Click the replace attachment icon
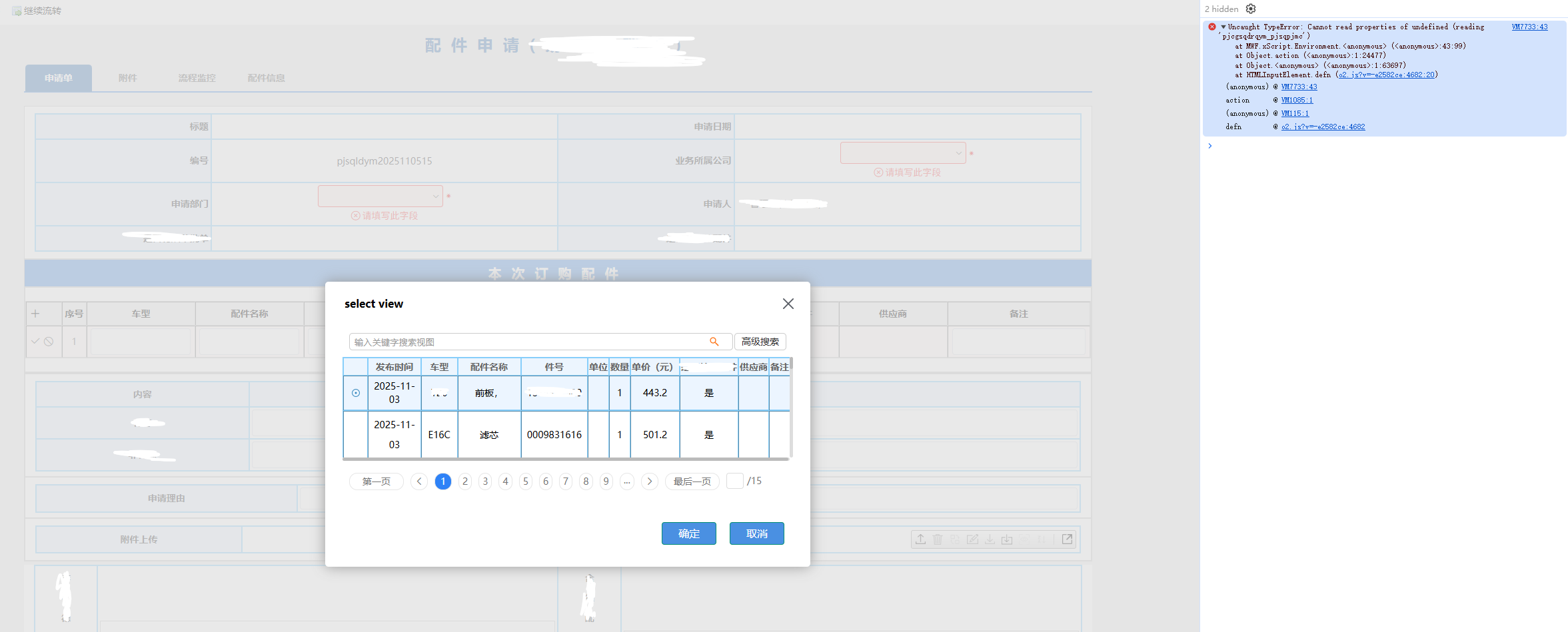 tap(955, 539)
